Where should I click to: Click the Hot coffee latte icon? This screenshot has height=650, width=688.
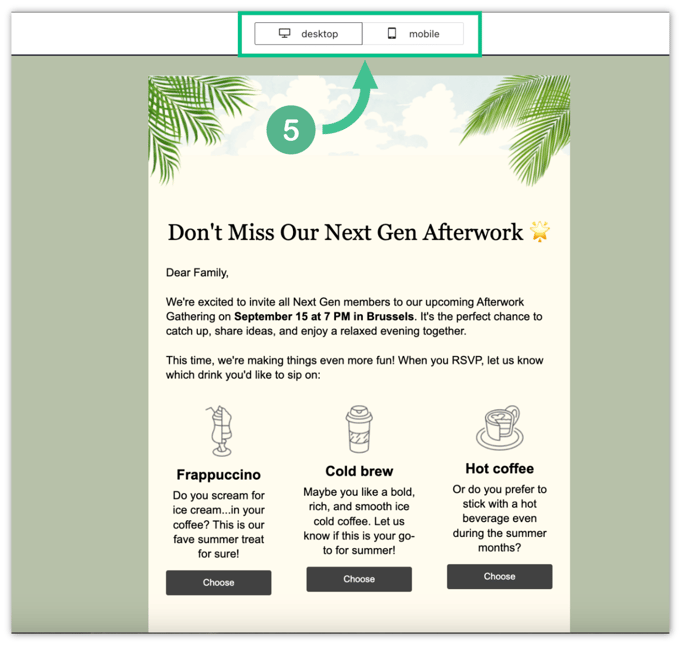click(x=500, y=427)
